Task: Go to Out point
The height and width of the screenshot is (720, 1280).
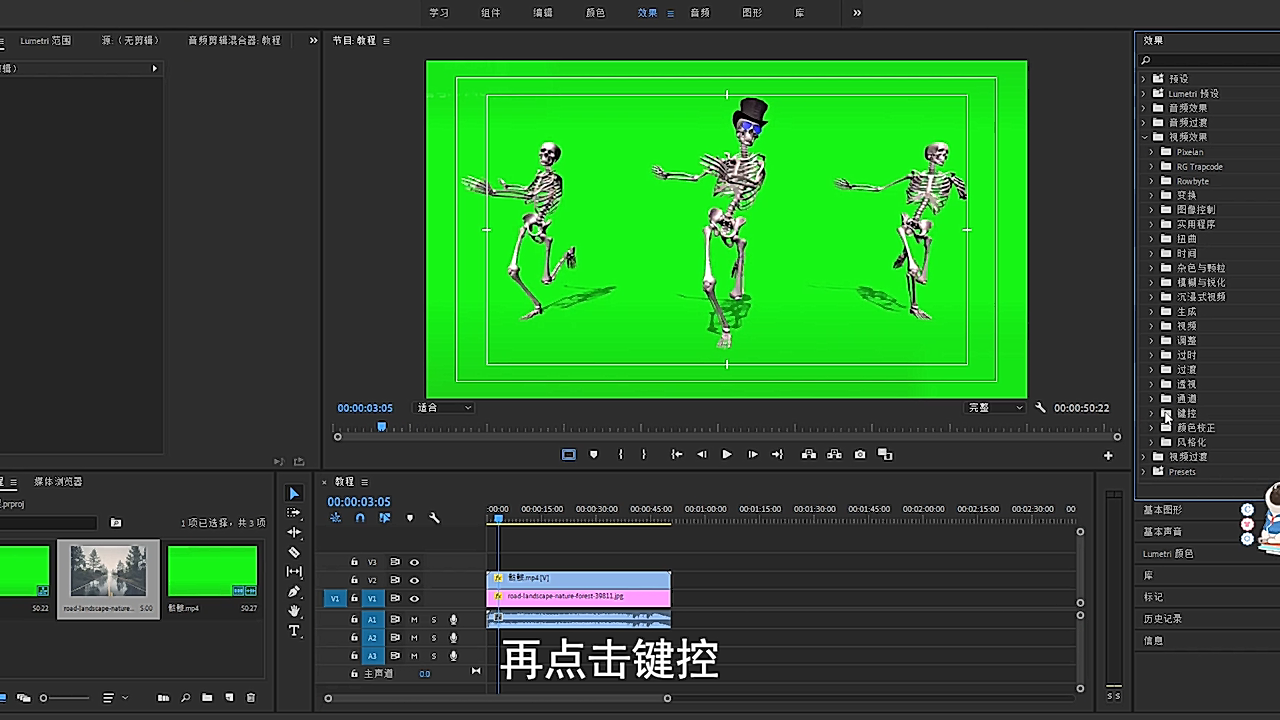Action: pyautogui.click(x=777, y=454)
